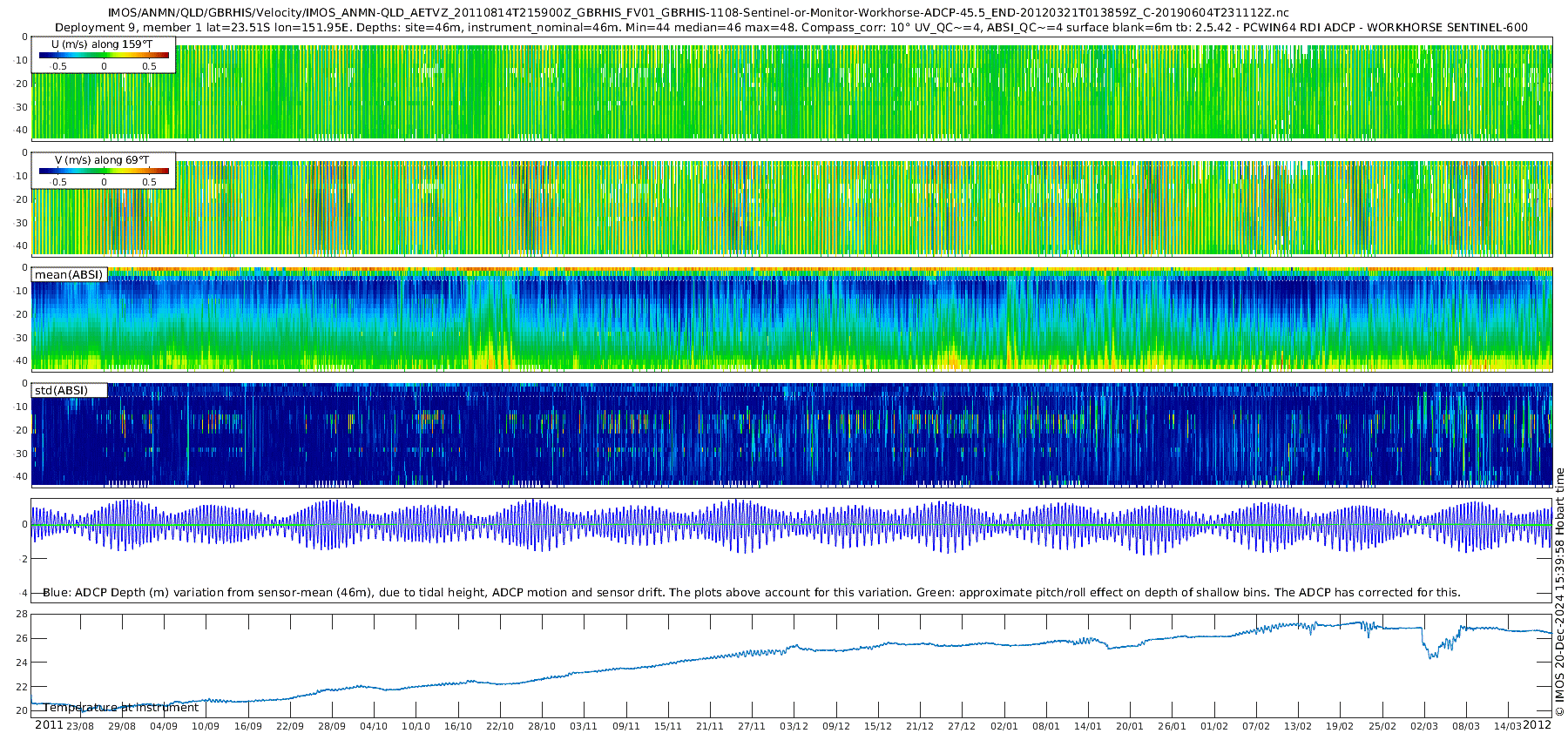Click the 28 temperature axis tick label
Viewport: 1568px width, 740px height.
pos(22,615)
